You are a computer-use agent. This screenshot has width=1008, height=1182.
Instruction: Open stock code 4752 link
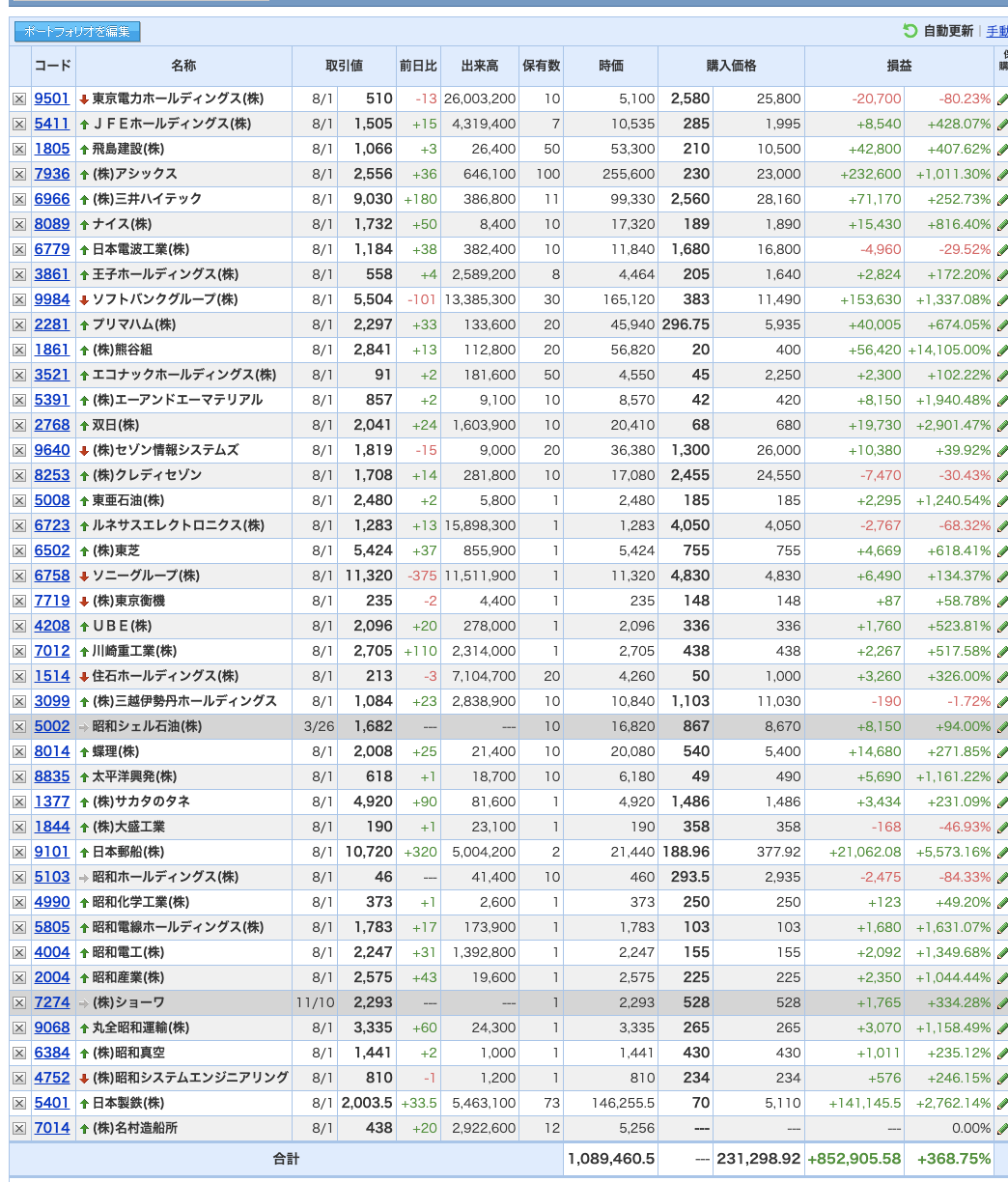pos(52,1078)
